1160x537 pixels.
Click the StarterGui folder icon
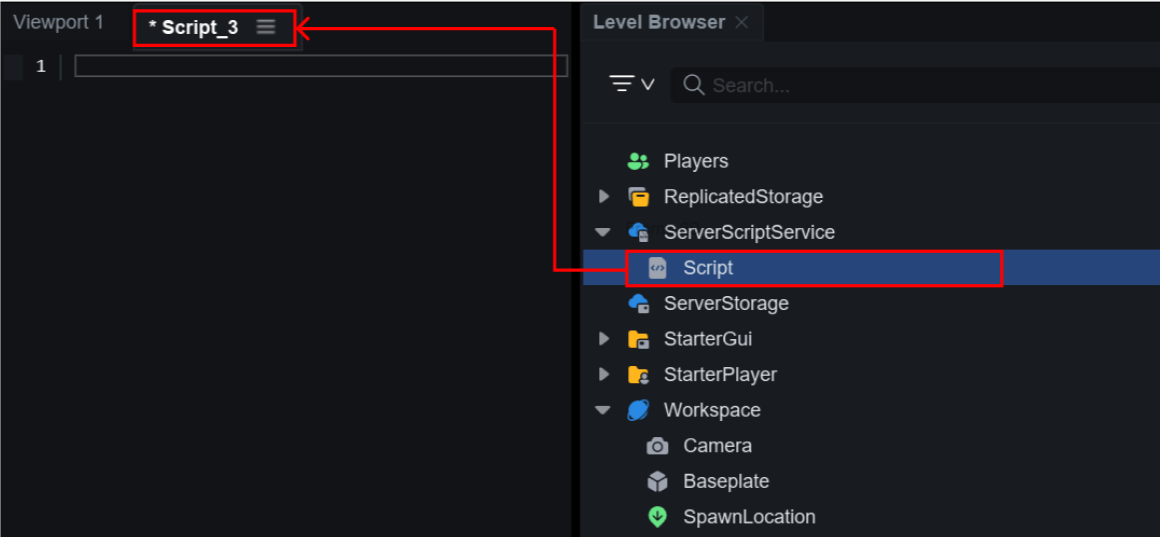(x=638, y=339)
